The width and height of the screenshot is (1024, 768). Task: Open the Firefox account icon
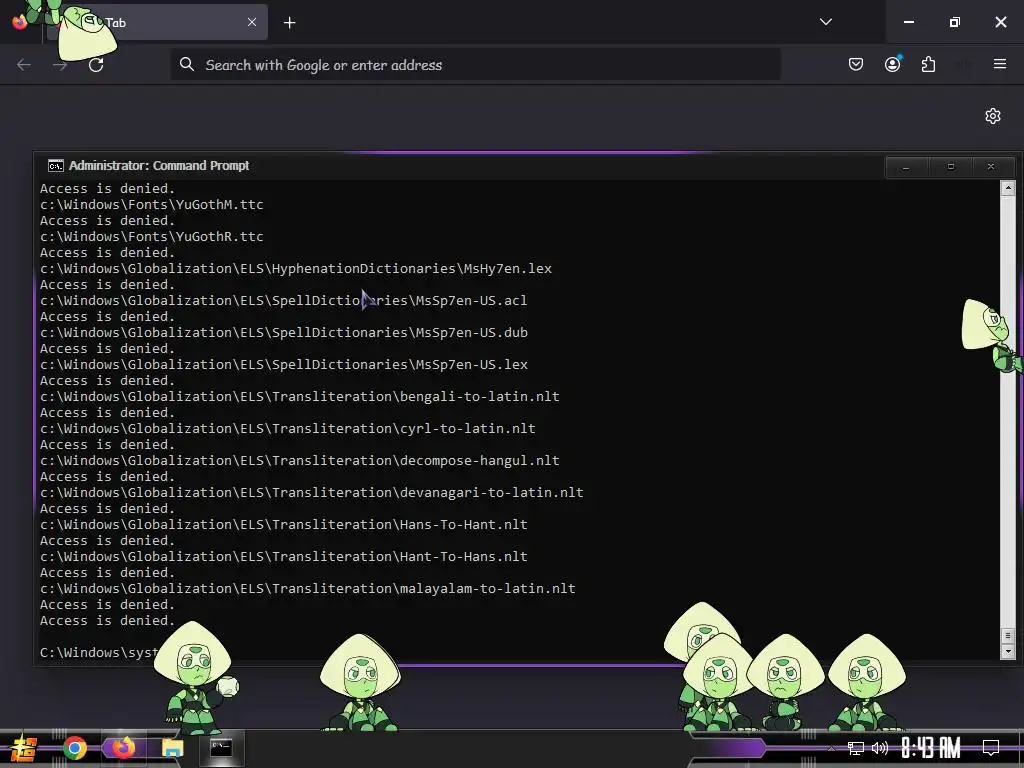click(892, 64)
